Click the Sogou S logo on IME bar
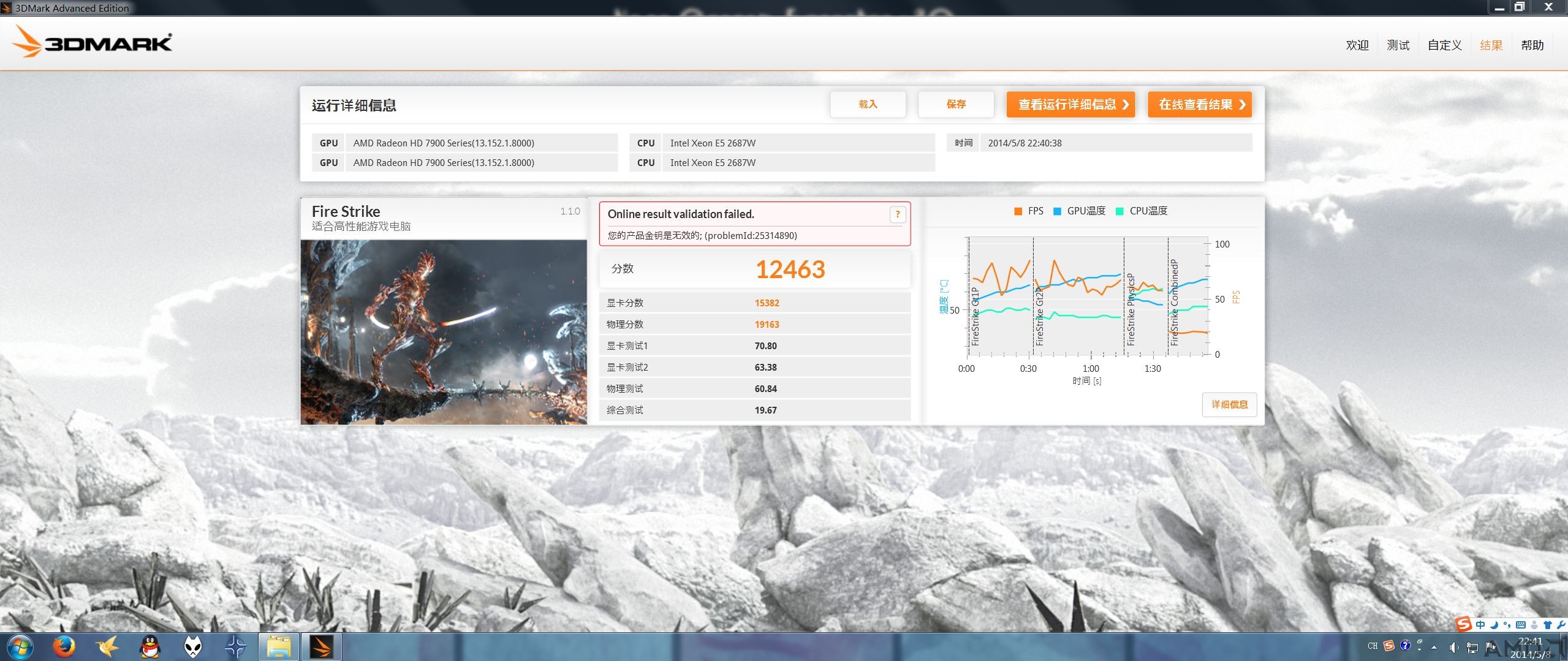Image resolution: width=1568 pixels, height=661 pixels. point(1464,624)
